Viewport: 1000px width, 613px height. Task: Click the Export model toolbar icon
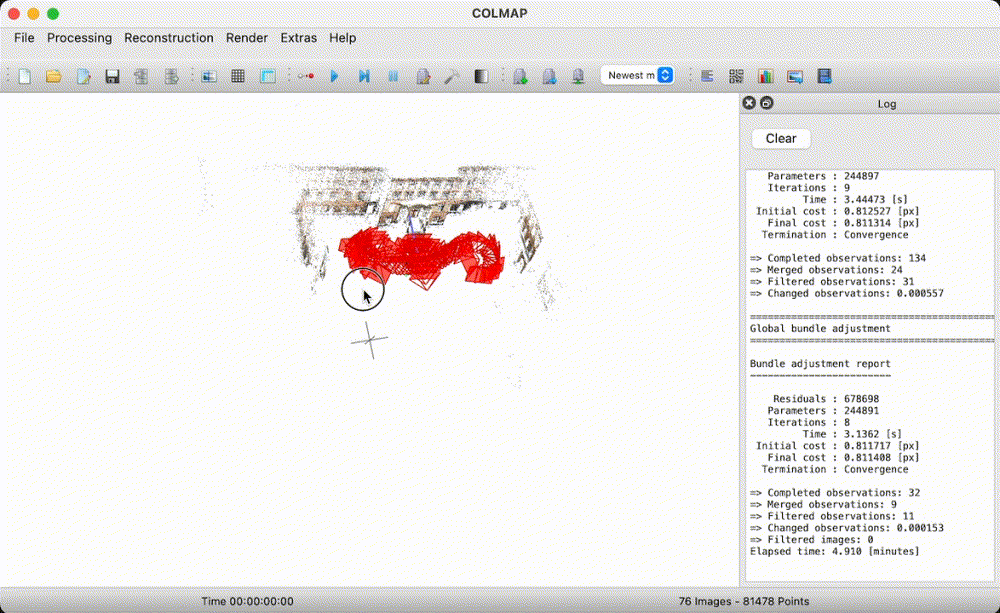tap(171, 77)
